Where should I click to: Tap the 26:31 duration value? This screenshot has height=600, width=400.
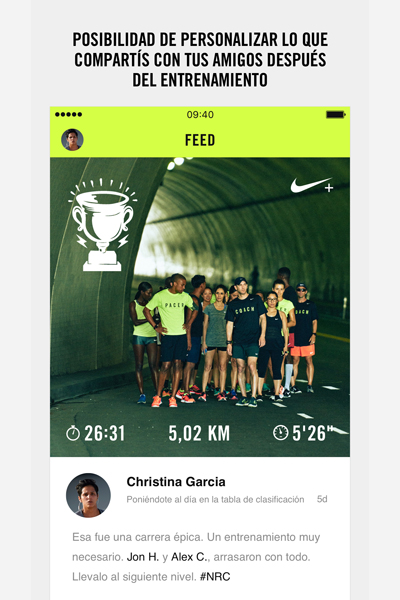104,433
